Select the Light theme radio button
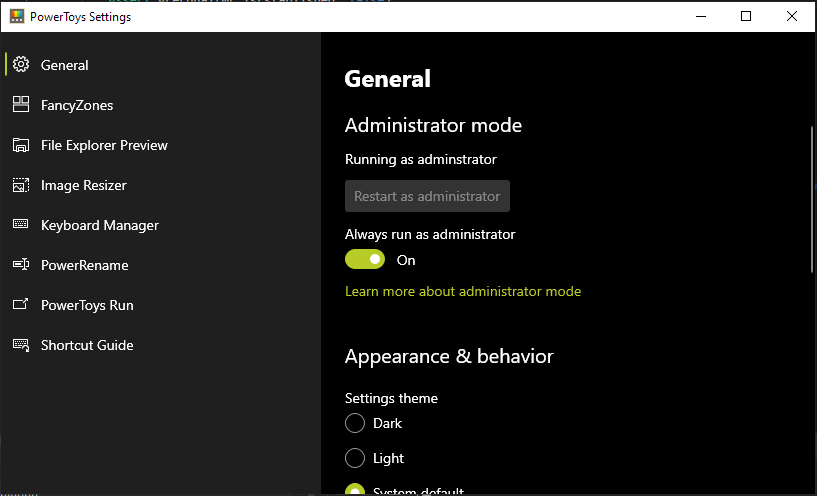 pyautogui.click(x=355, y=458)
